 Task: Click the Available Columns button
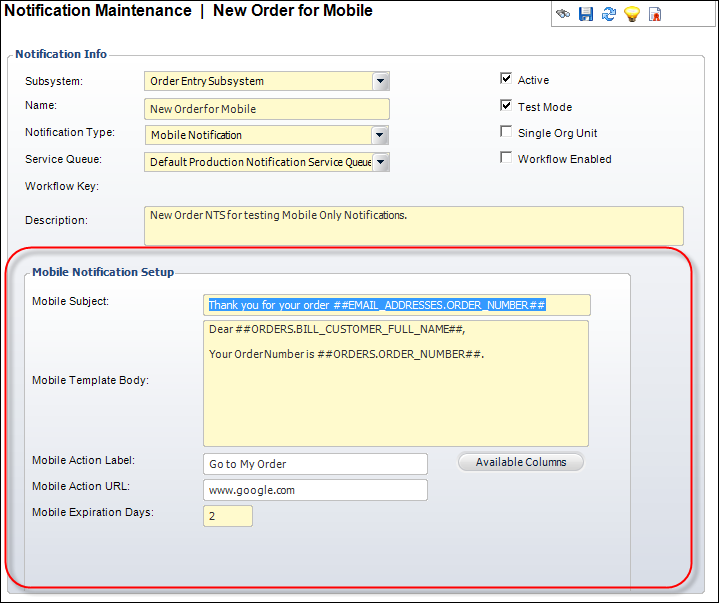coord(521,462)
